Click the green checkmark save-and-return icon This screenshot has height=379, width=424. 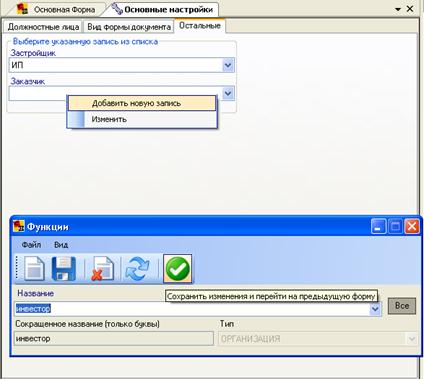coord(178,269)
